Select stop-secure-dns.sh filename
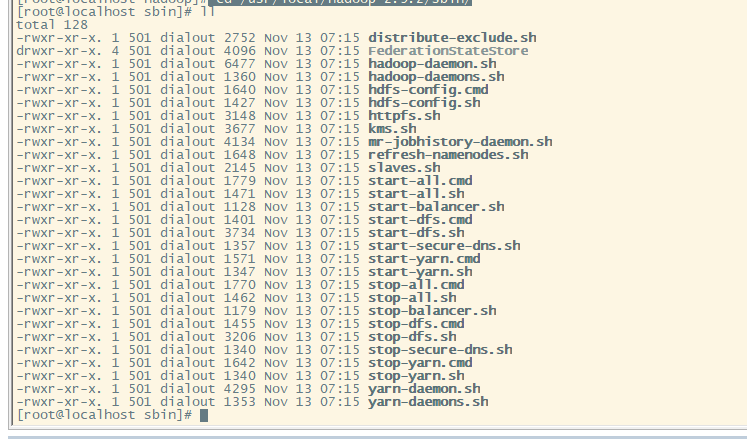The width and height of the screenshot is (747, 439). pos(440,349)
